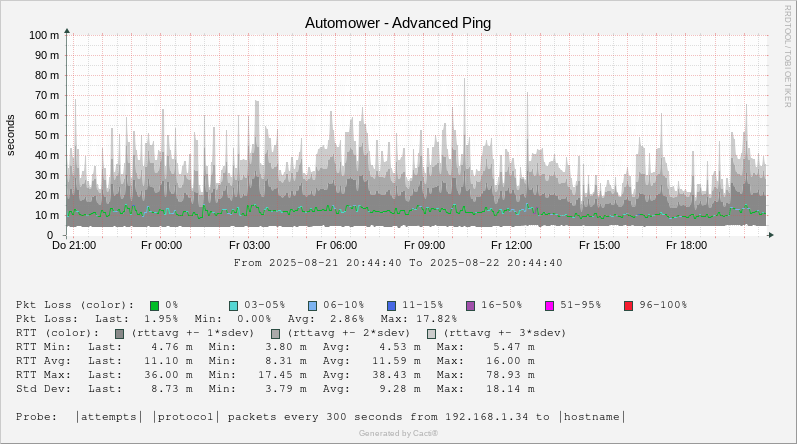Click RTT Min Last value 4.76 m
Viewport: 797px width, 444px height.
172,347
